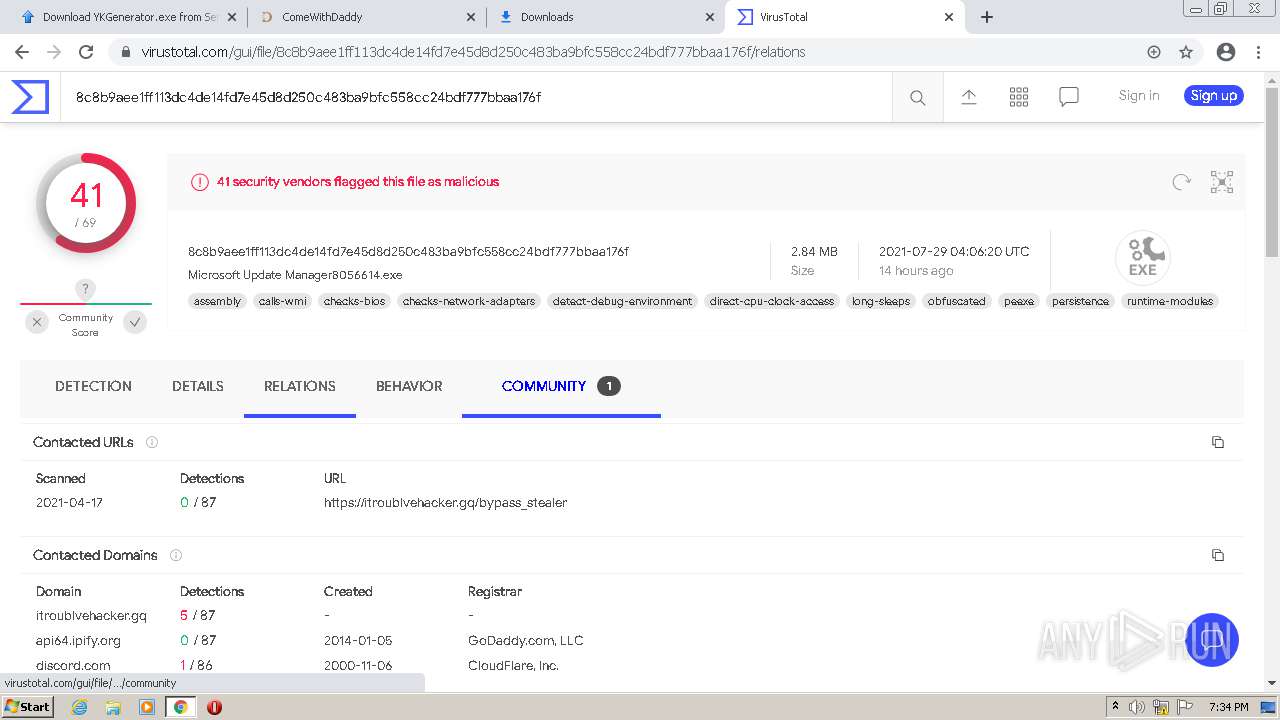Click the browser back arrow

[x=21, y=52]
